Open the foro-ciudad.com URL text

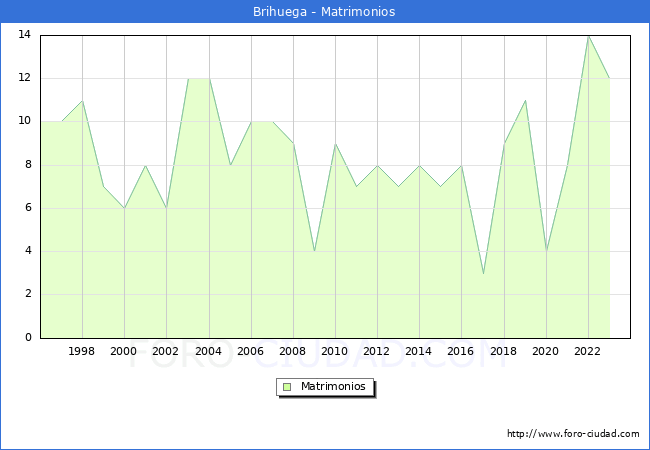573,434
